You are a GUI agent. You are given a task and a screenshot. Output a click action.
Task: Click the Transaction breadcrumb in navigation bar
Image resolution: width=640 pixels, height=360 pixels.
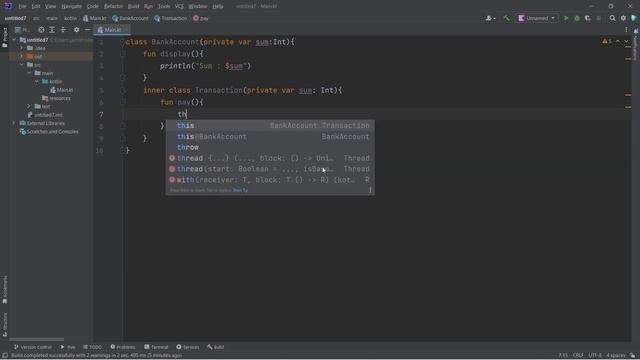171,18
